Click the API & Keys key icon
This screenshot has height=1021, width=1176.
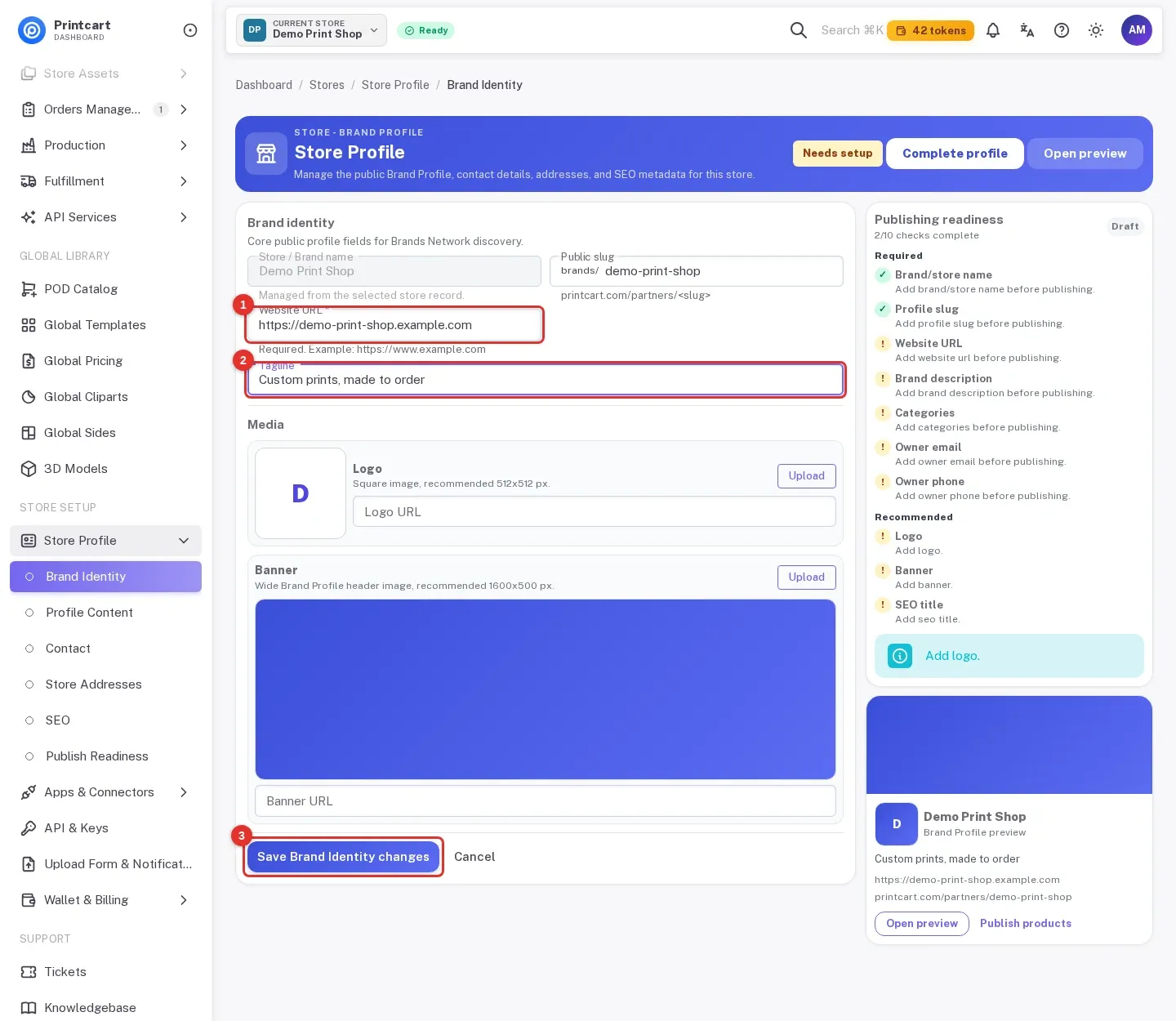click(29, 828)
